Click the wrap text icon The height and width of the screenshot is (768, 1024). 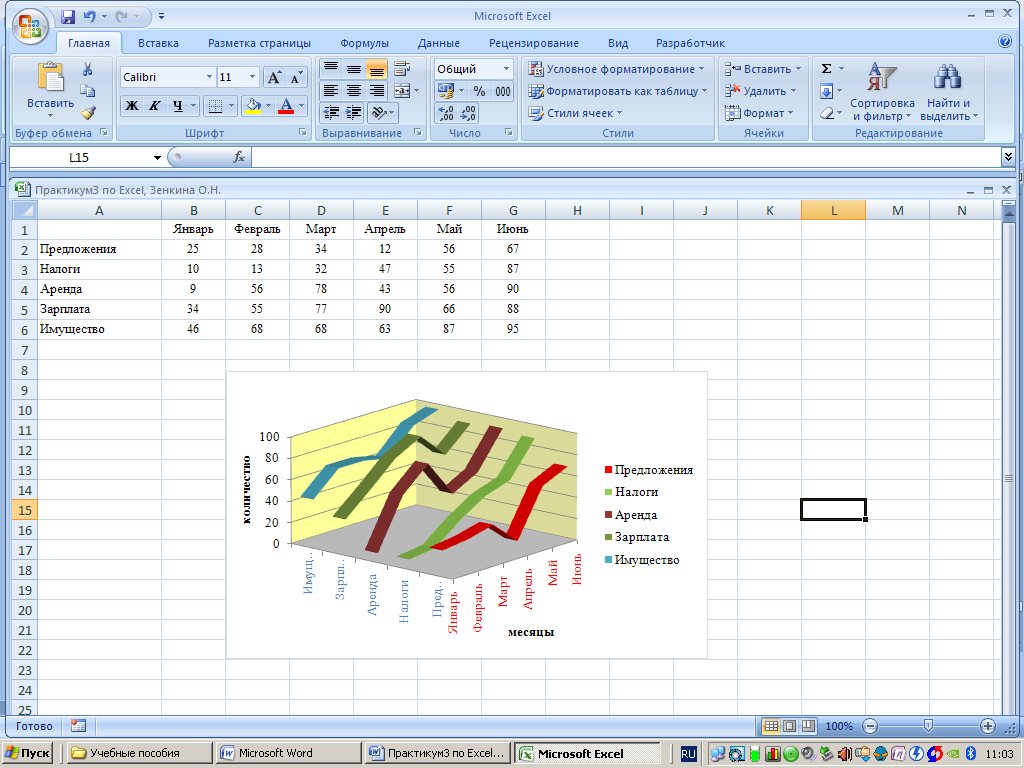tap(402, 69)
